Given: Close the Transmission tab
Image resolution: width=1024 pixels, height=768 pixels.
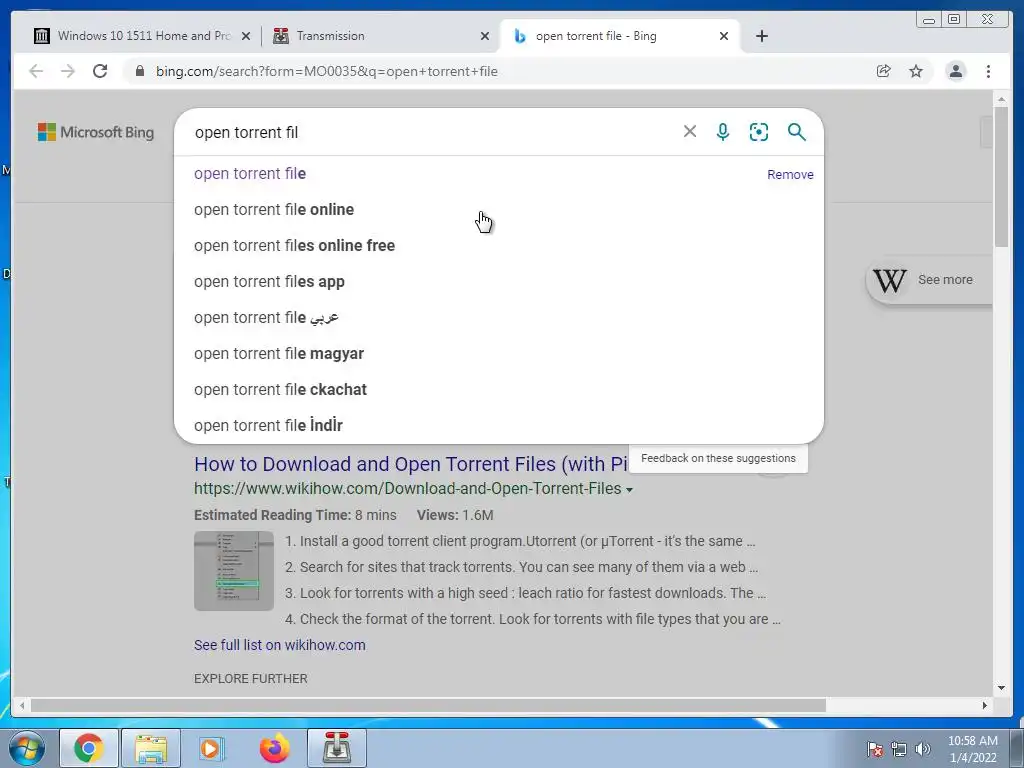Looking at the screenshot, I should point(485,36).
